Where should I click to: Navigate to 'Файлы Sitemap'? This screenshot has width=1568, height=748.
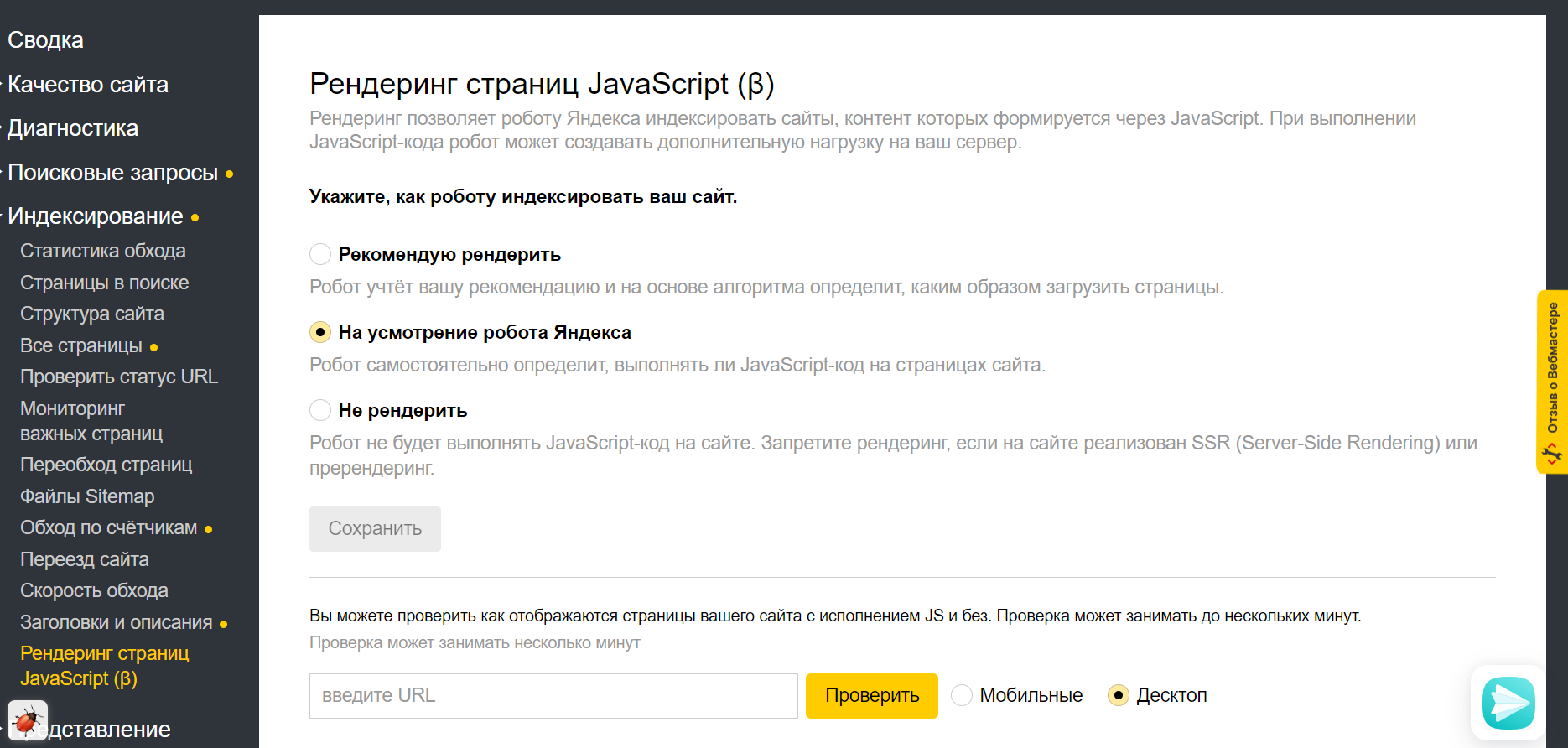click(87, 496)
